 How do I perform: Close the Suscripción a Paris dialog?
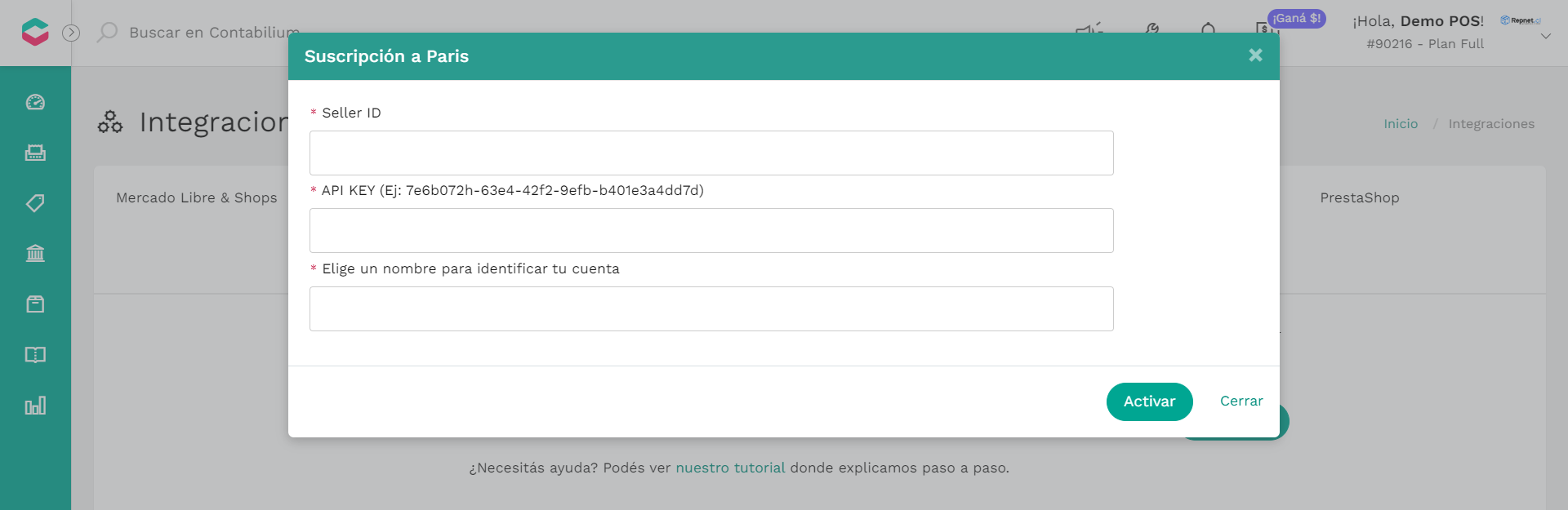1256,55
